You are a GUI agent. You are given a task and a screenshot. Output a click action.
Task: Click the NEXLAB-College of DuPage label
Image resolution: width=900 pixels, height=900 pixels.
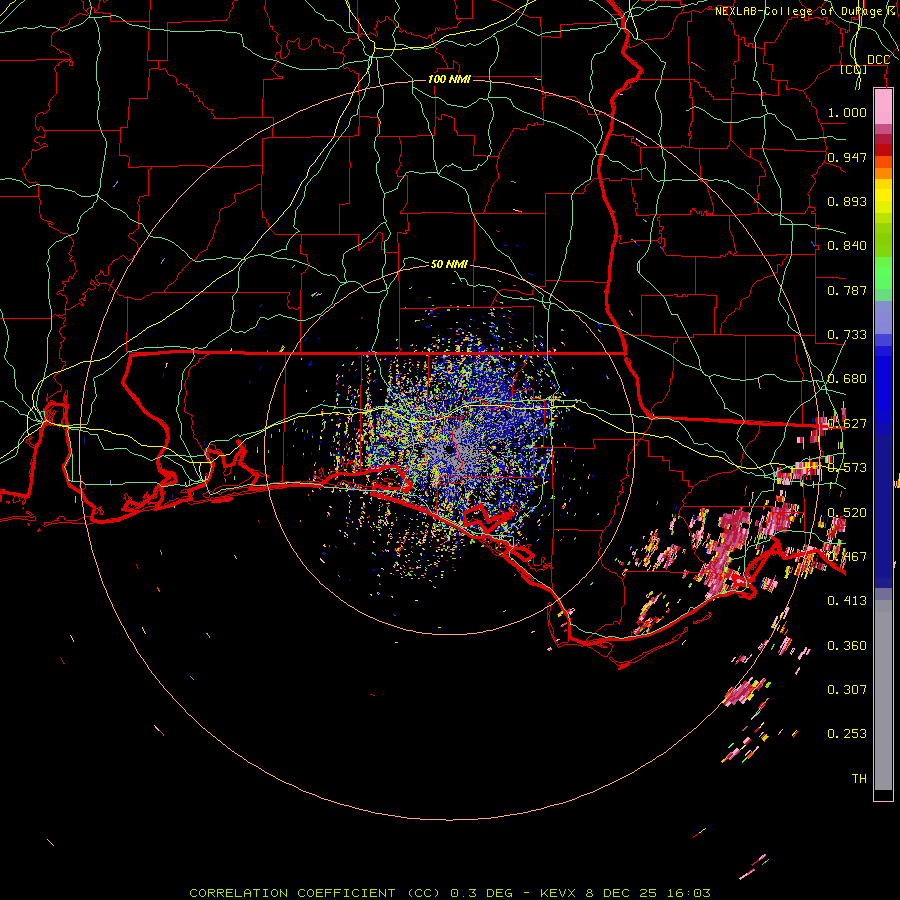point(804,11)
